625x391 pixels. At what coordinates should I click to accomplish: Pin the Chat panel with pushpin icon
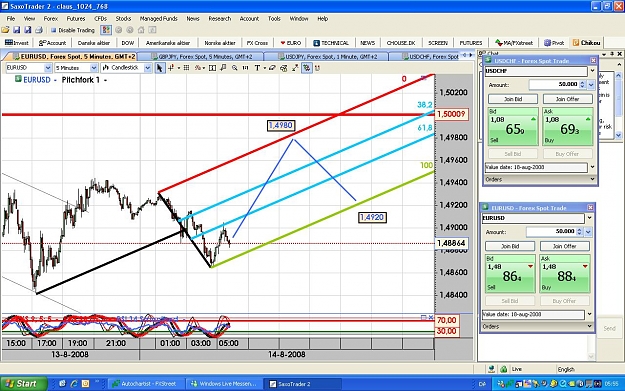pyautogui.click(x=612, y=54)
